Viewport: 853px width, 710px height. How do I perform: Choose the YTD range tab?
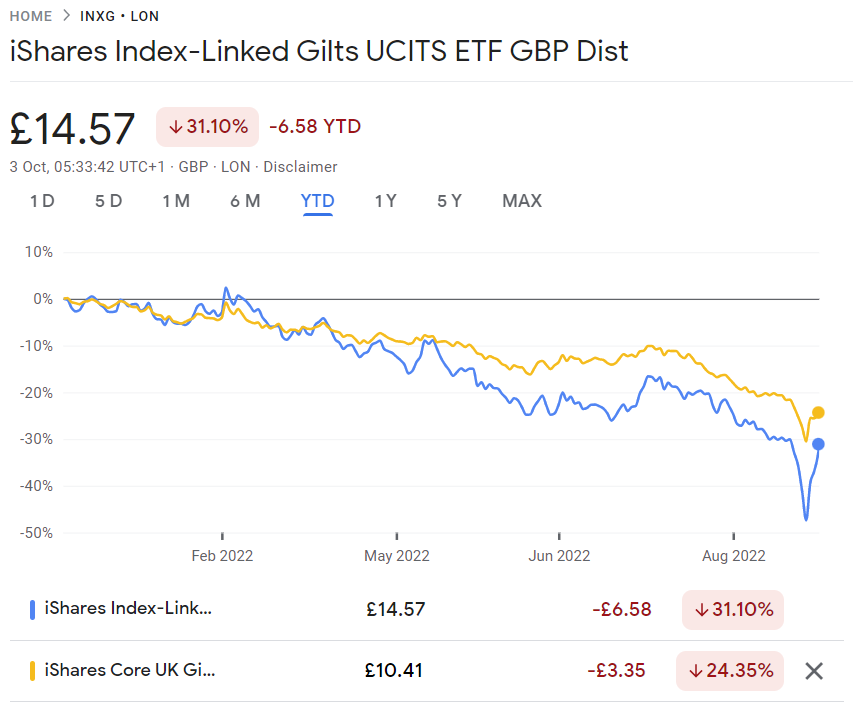click(x=318, y=201)
